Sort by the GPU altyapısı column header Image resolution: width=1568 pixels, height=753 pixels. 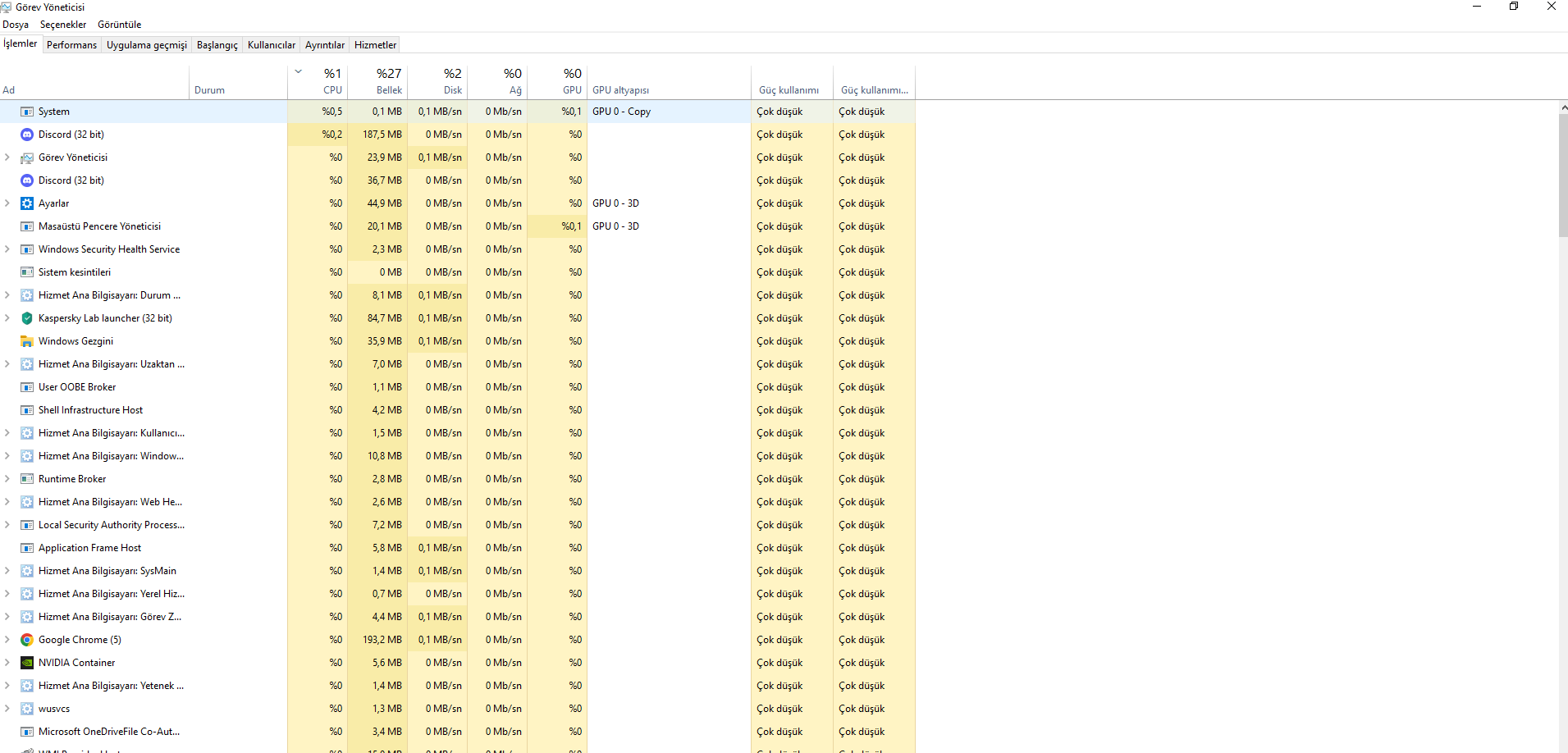(x=620, y=90)
